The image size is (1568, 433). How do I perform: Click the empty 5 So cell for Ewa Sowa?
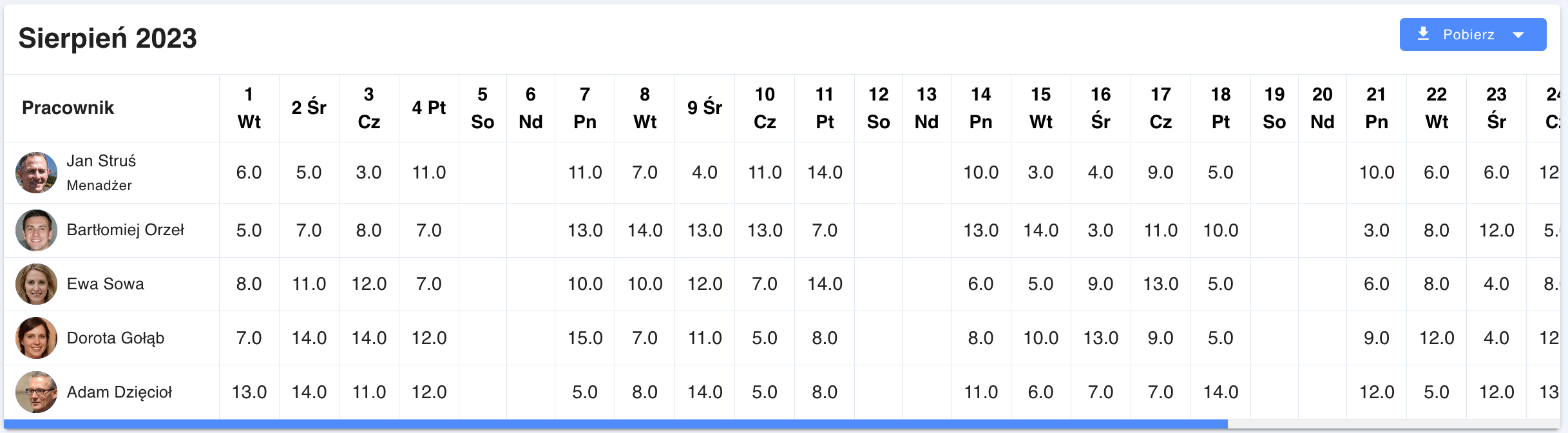pos(483,284)
